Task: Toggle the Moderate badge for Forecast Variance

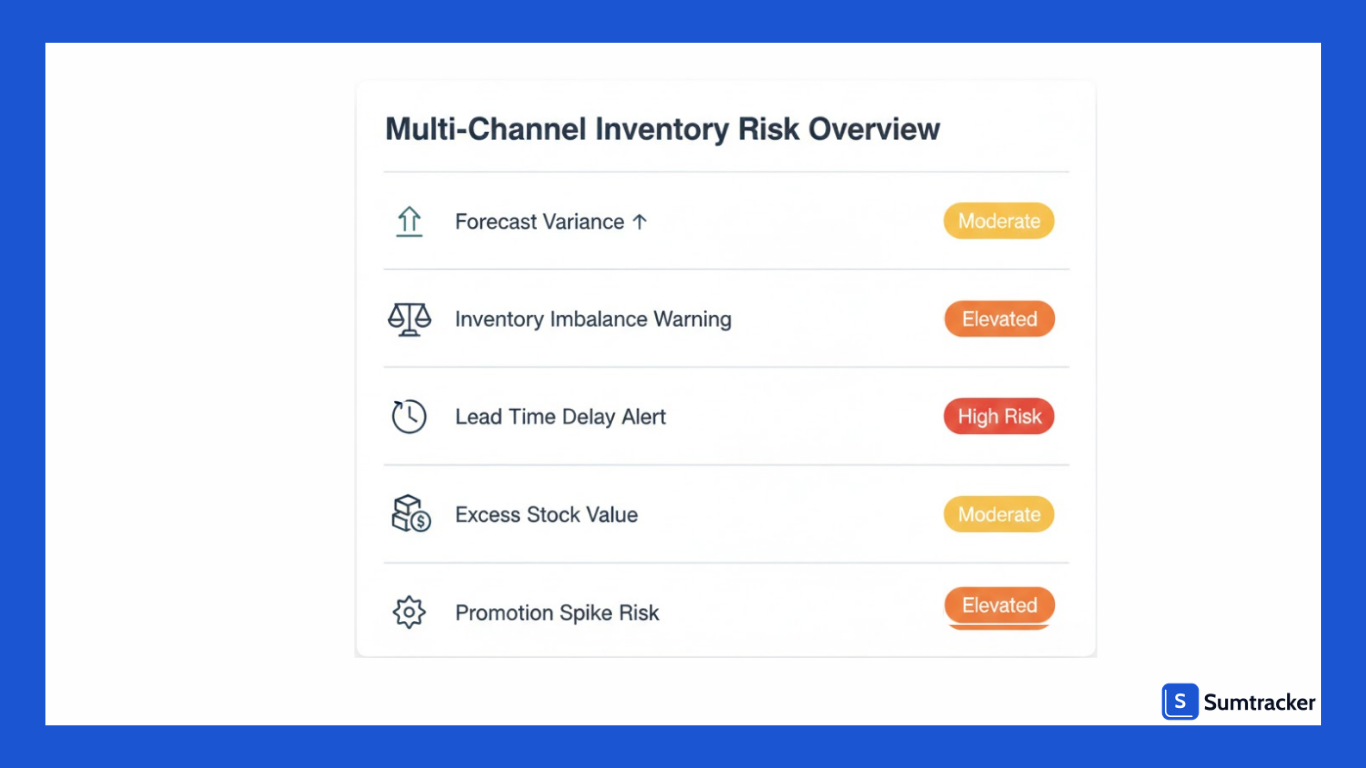Action: point(998,221)
